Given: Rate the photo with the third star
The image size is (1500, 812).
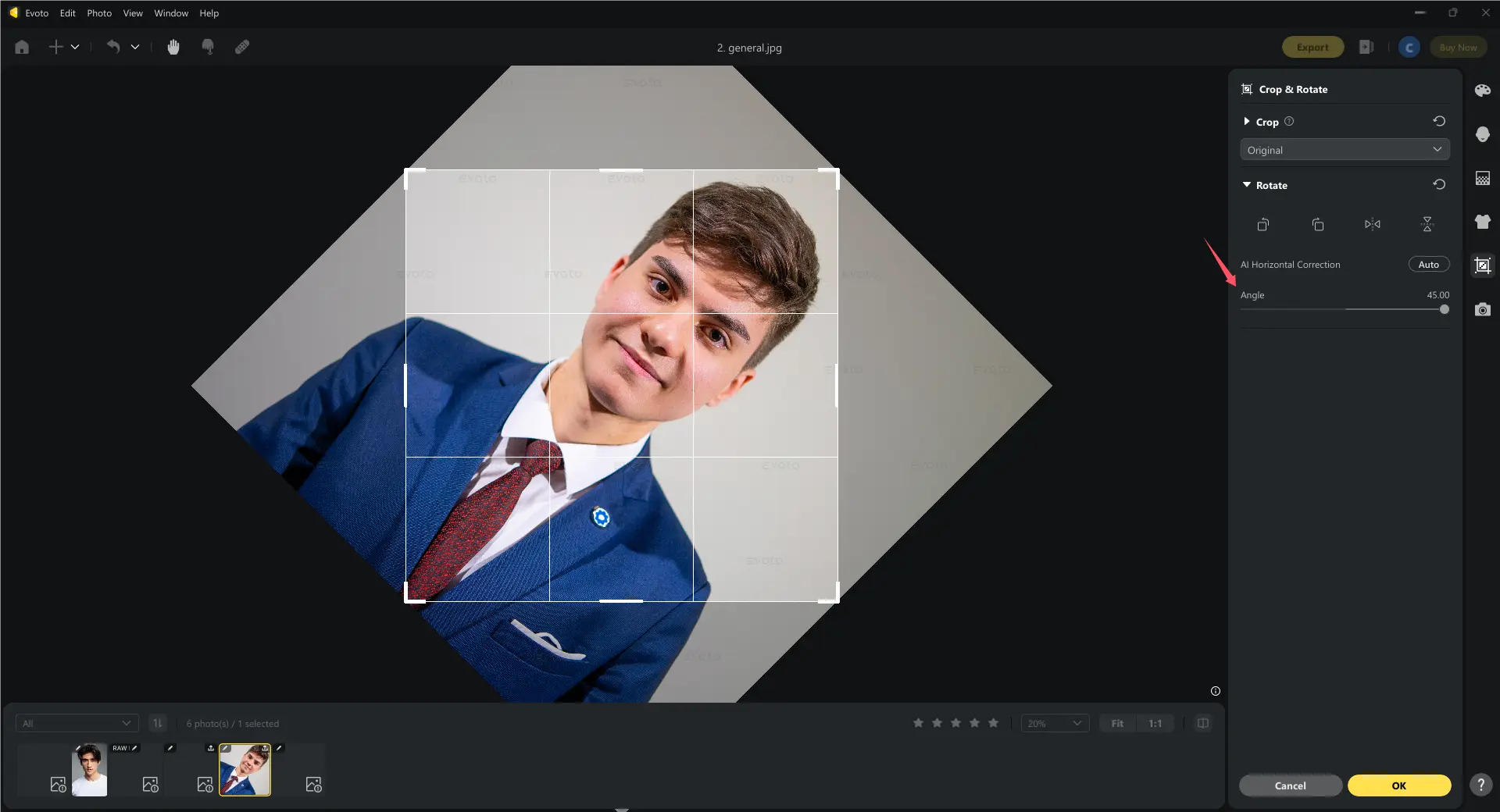Looking at the screenshot, I should 955,723.
